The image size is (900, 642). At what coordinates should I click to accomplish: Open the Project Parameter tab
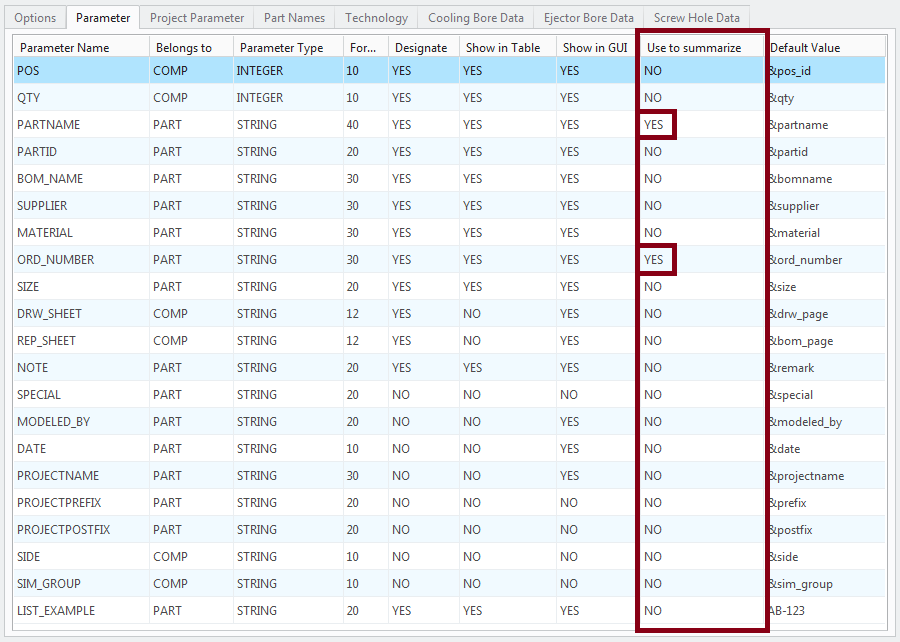[x=197, y=18]
